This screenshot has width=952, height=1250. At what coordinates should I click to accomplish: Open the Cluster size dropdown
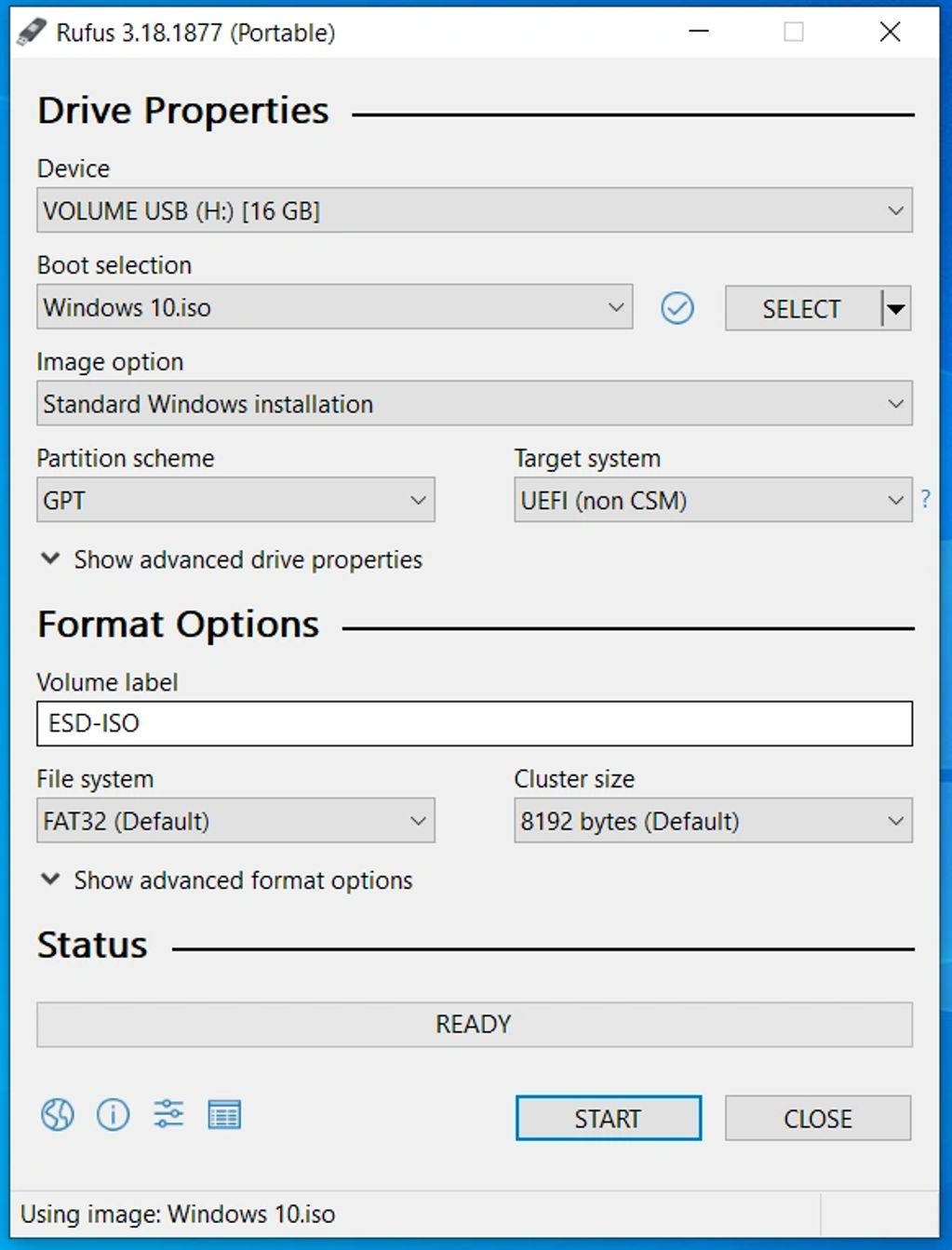pyautogui.click(x=713, y=821)
